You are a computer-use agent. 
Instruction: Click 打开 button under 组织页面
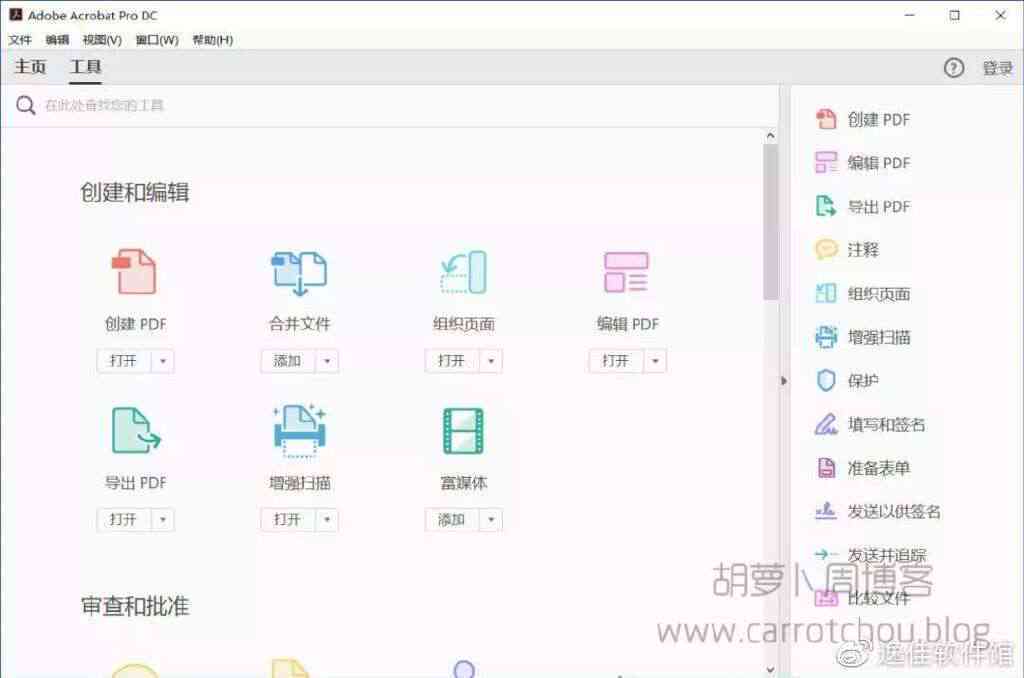tap(453, 361)
